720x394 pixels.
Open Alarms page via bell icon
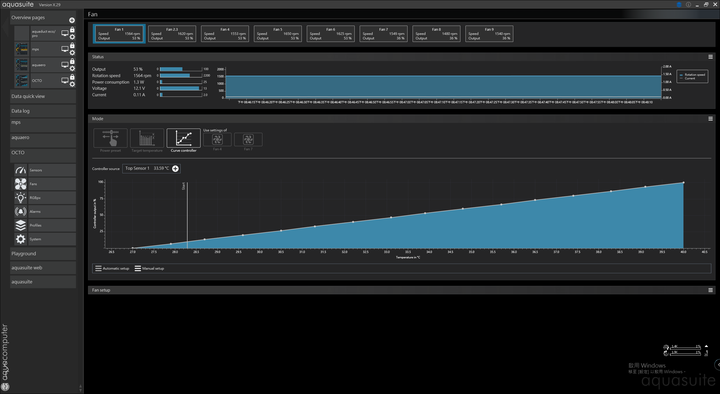coord(21,212)
